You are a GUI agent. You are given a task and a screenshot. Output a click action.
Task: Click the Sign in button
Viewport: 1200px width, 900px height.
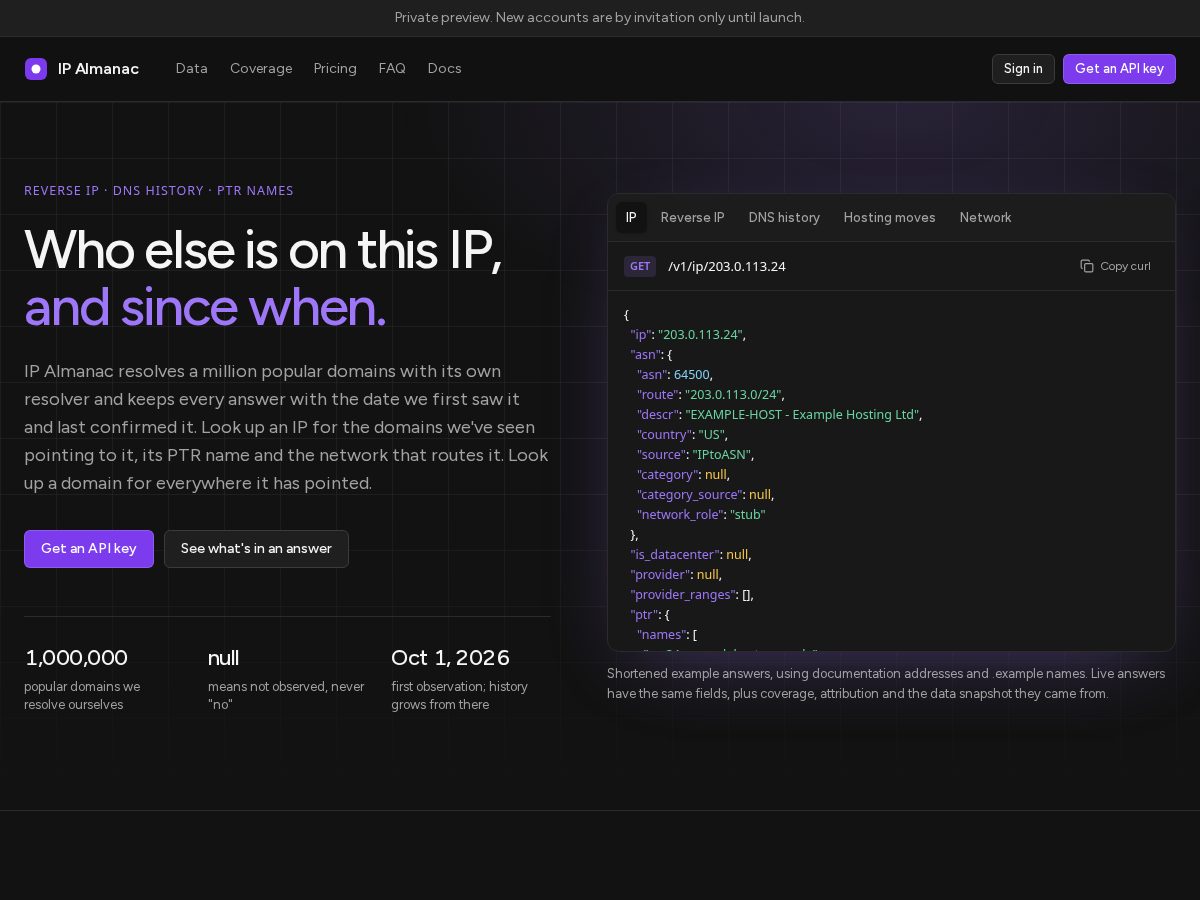[1023, 69]
